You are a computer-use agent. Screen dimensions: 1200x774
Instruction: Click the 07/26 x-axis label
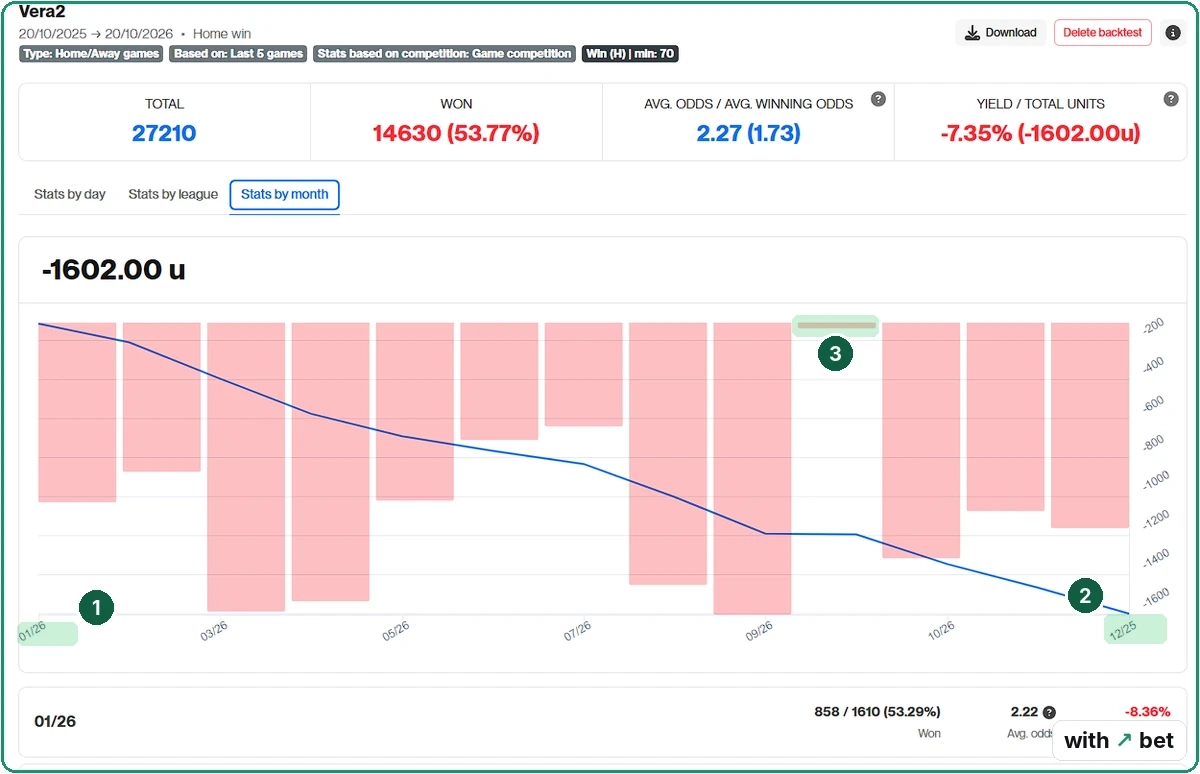578,631
